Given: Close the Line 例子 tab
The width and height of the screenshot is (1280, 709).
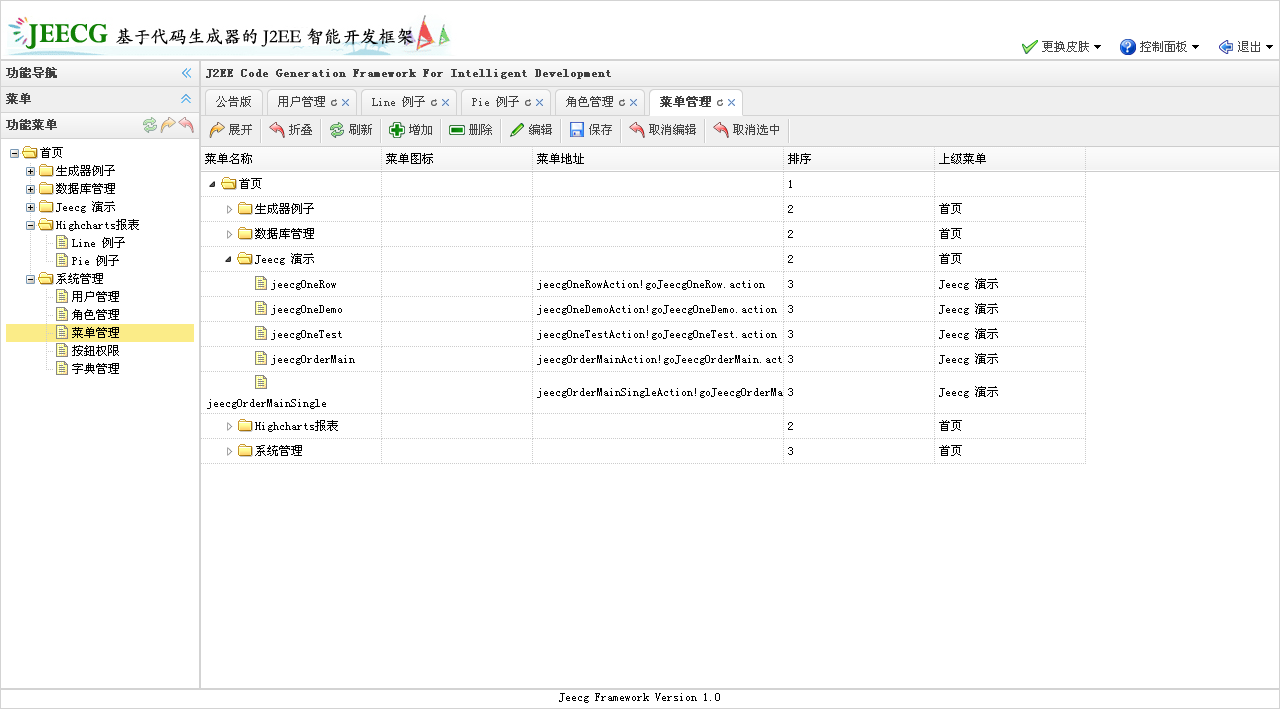Looking at the screenshot, I should pos(445,103).
